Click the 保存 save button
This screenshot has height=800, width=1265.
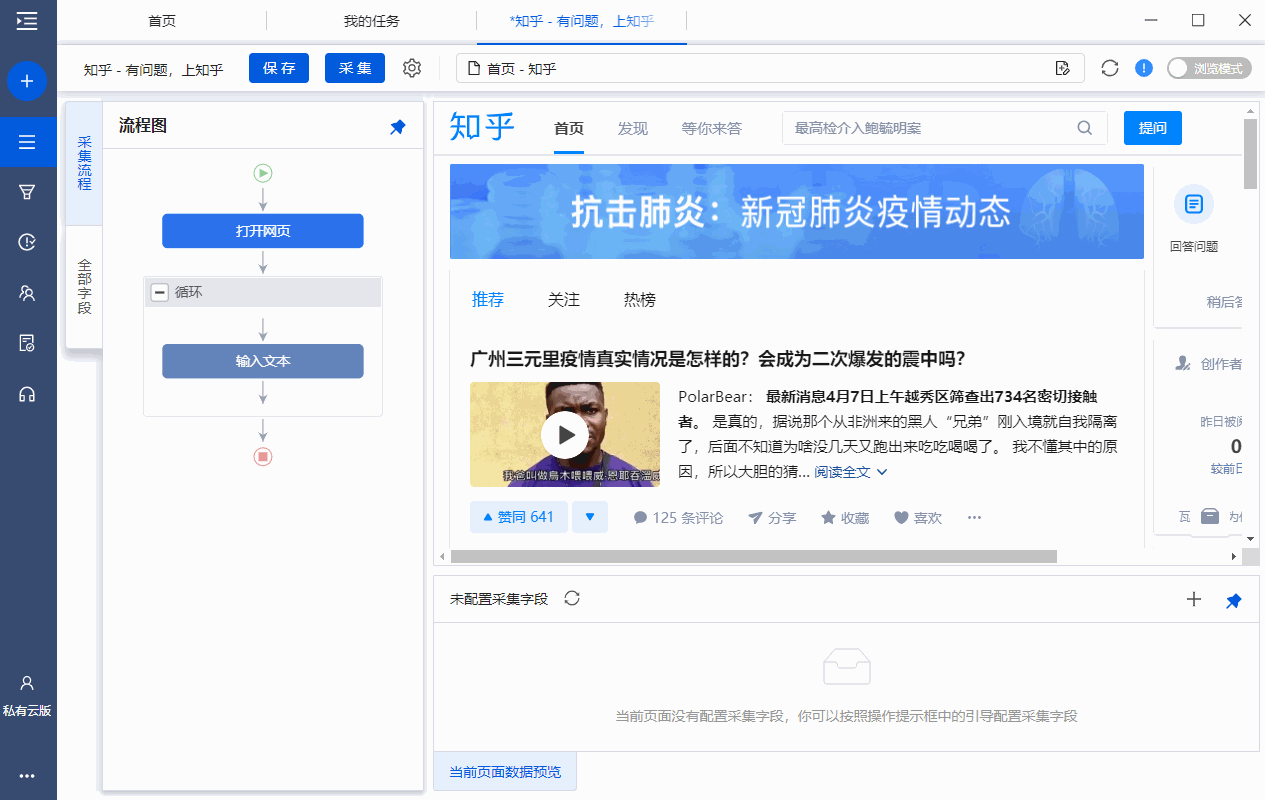279,68
